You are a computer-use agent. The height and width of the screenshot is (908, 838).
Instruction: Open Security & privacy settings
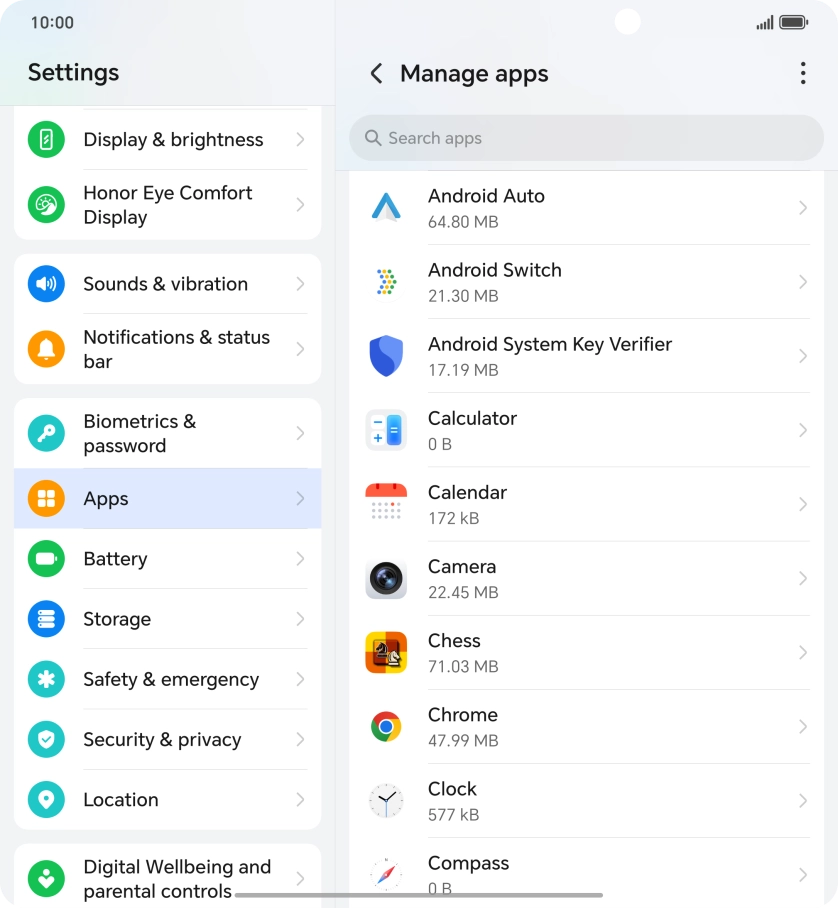pyautogui.click(x=167, y=740)
